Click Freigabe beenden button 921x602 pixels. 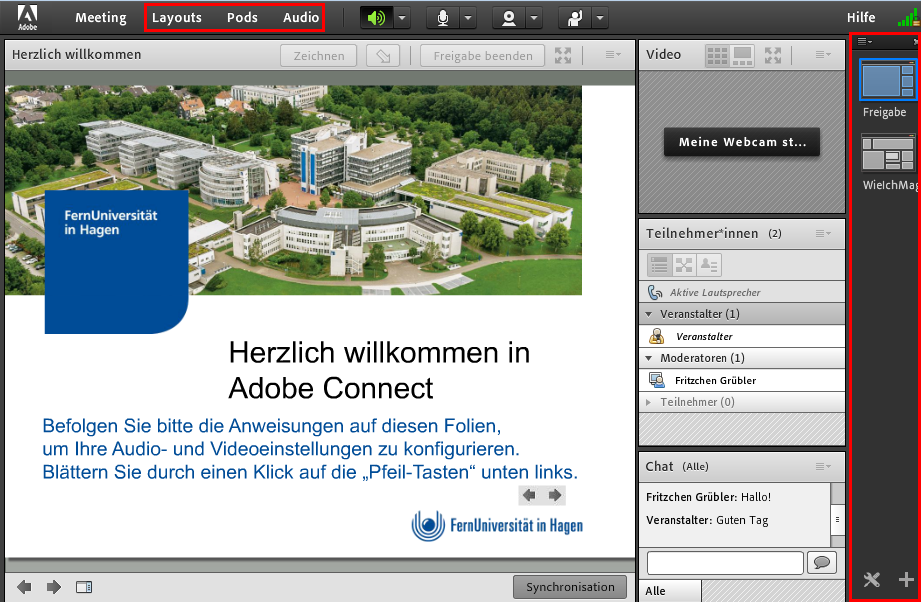483,56
